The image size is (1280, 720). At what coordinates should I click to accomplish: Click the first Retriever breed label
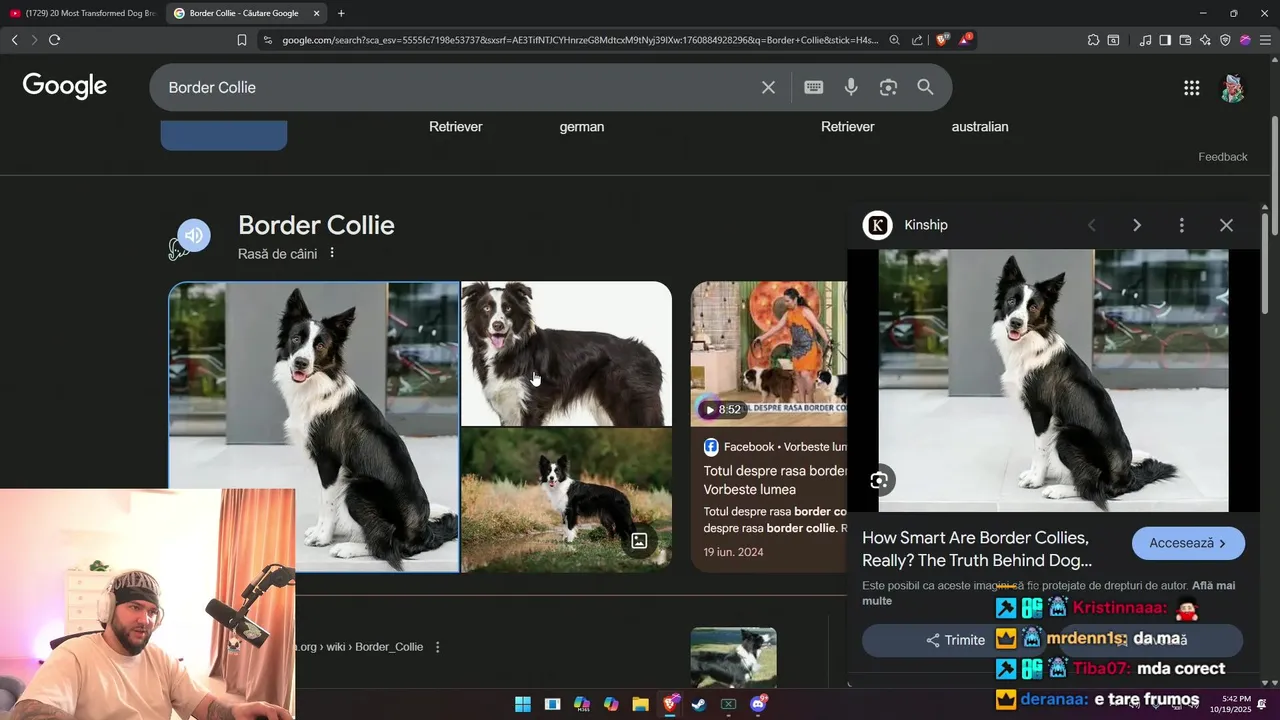point(456,127)
